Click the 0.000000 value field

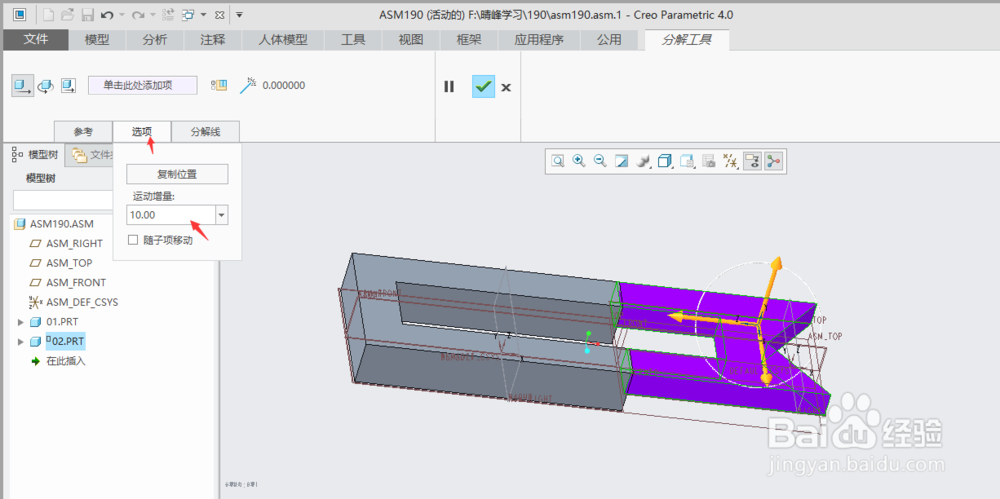pyautogui.click(x=284, y=86)
